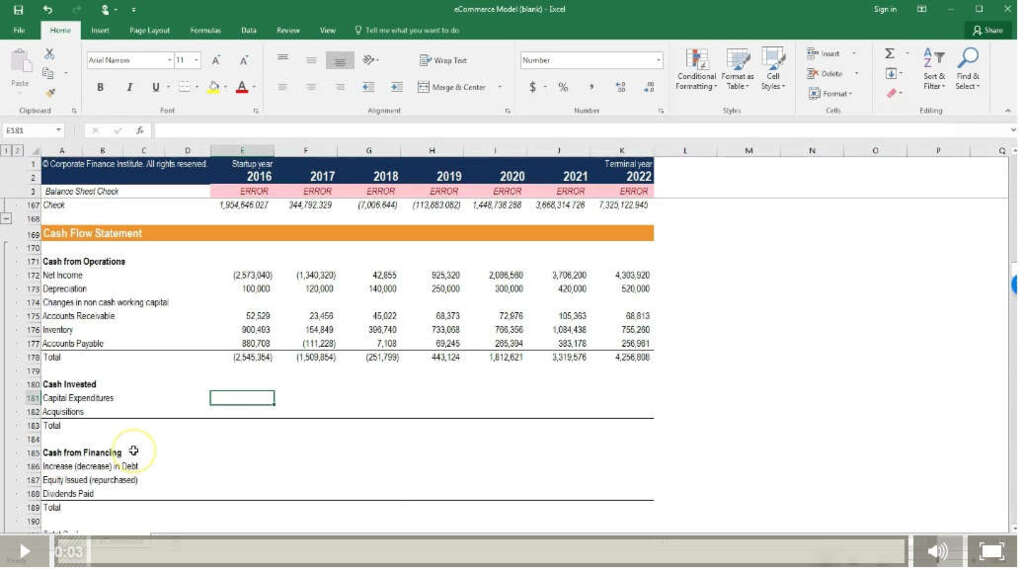Toggle Wrap Text for cell
Viewport: 1024px width, 570px height.
pos(443,61)
